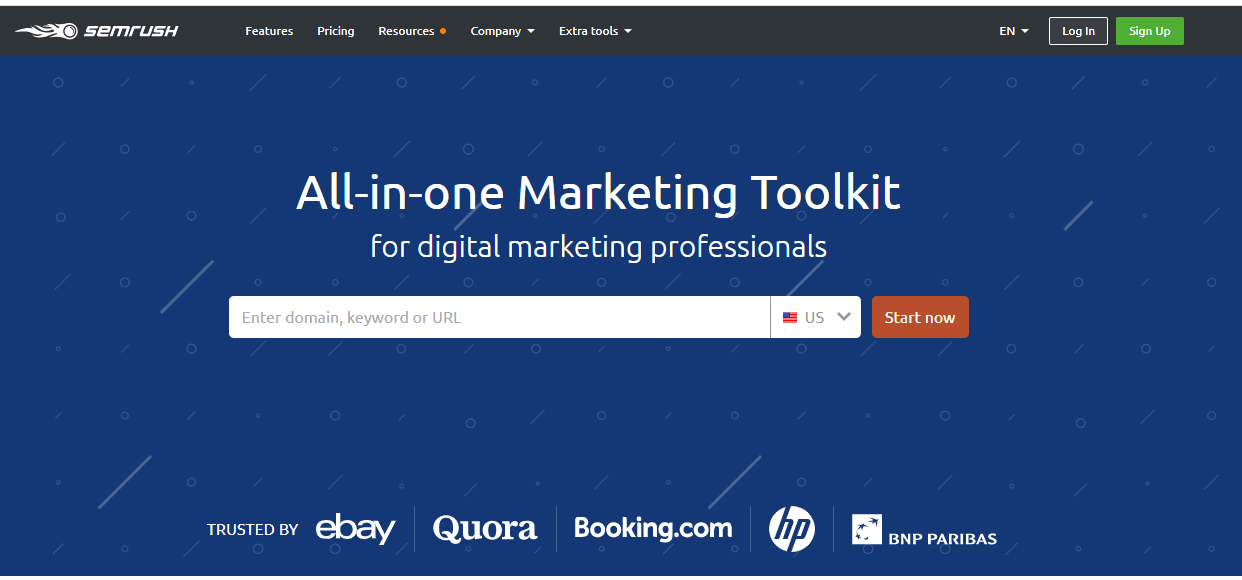Open the EN language selector
Image resolution: width=1242 pixels, height=580 pixels.
tap(1013, 31)
